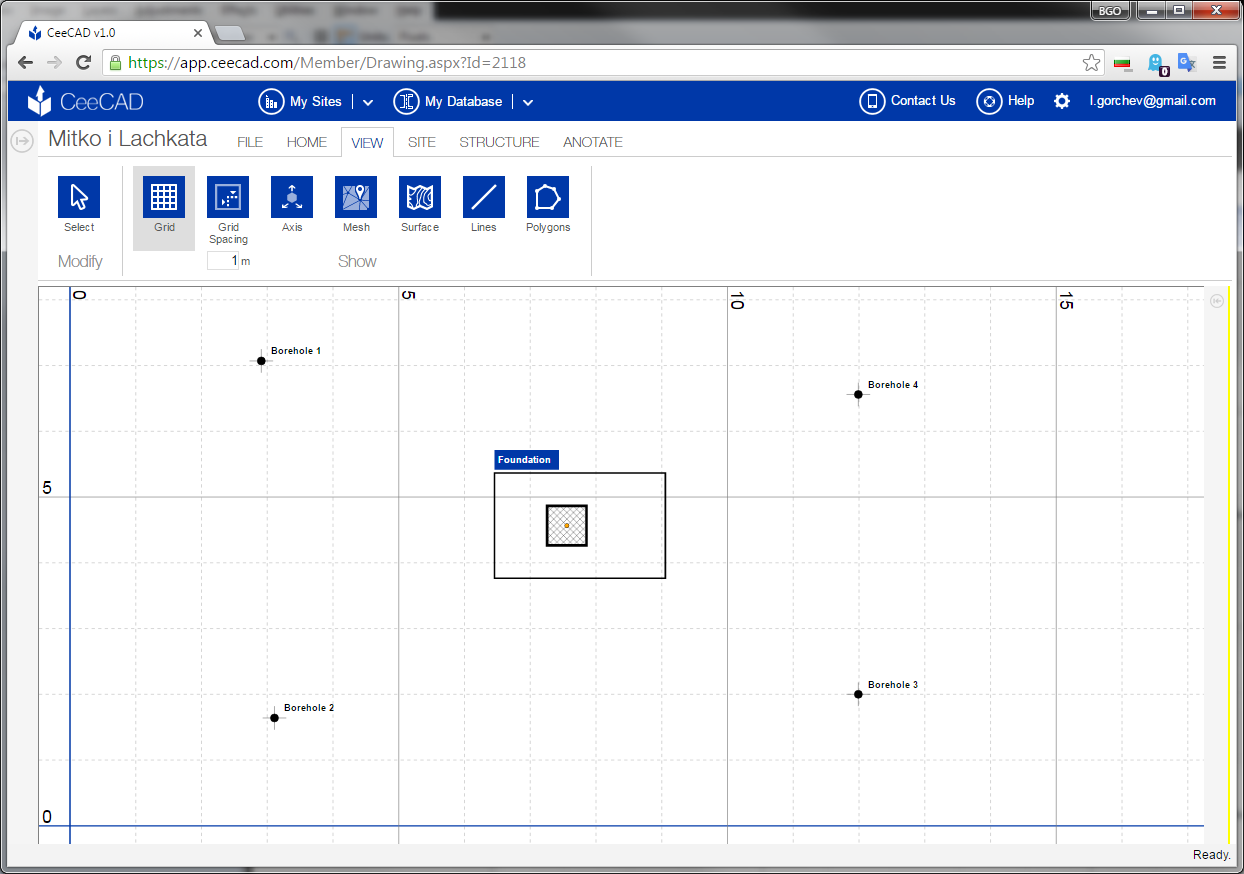Switch to the VIEW ribbon tab
Image resolution: width=1244 pixels, height=874 pixels.
pyautogui.click(x=367, y=143)
